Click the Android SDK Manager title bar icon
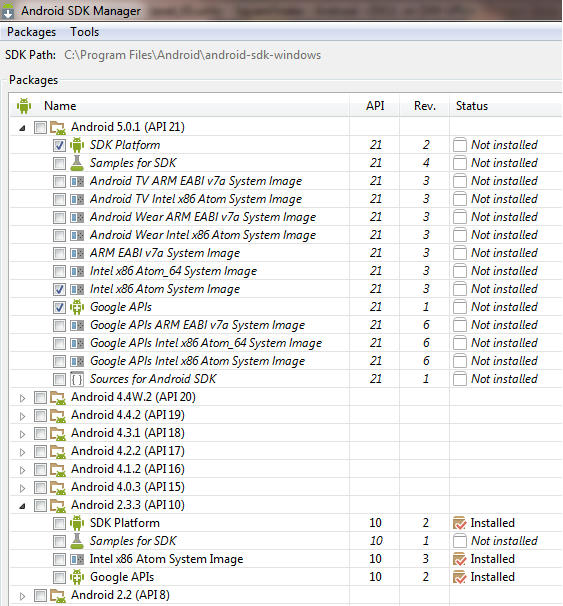 (x=8, y=11)
